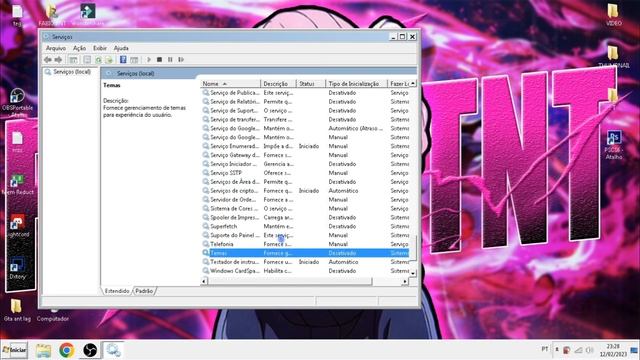The height and width of the screenshot is (360, 640).
Task: Toggle the console tree toolbar icon
Action: (x=73, y=60)
